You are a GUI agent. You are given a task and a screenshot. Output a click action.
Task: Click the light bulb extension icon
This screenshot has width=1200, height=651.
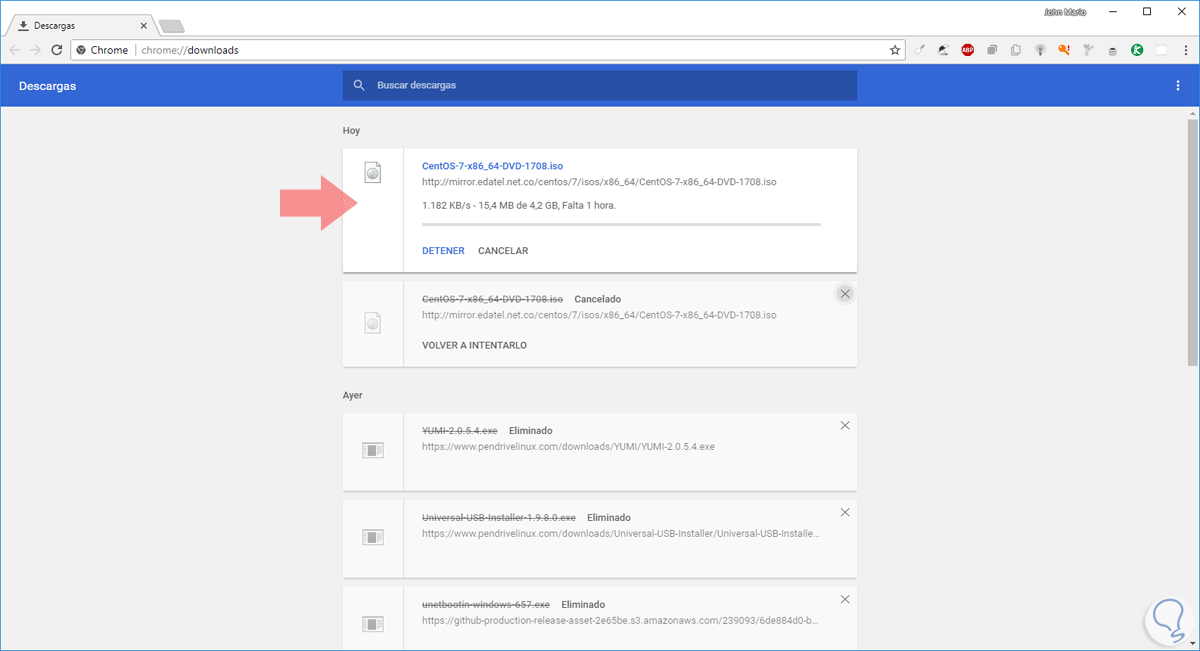(x=1040, y=49)
